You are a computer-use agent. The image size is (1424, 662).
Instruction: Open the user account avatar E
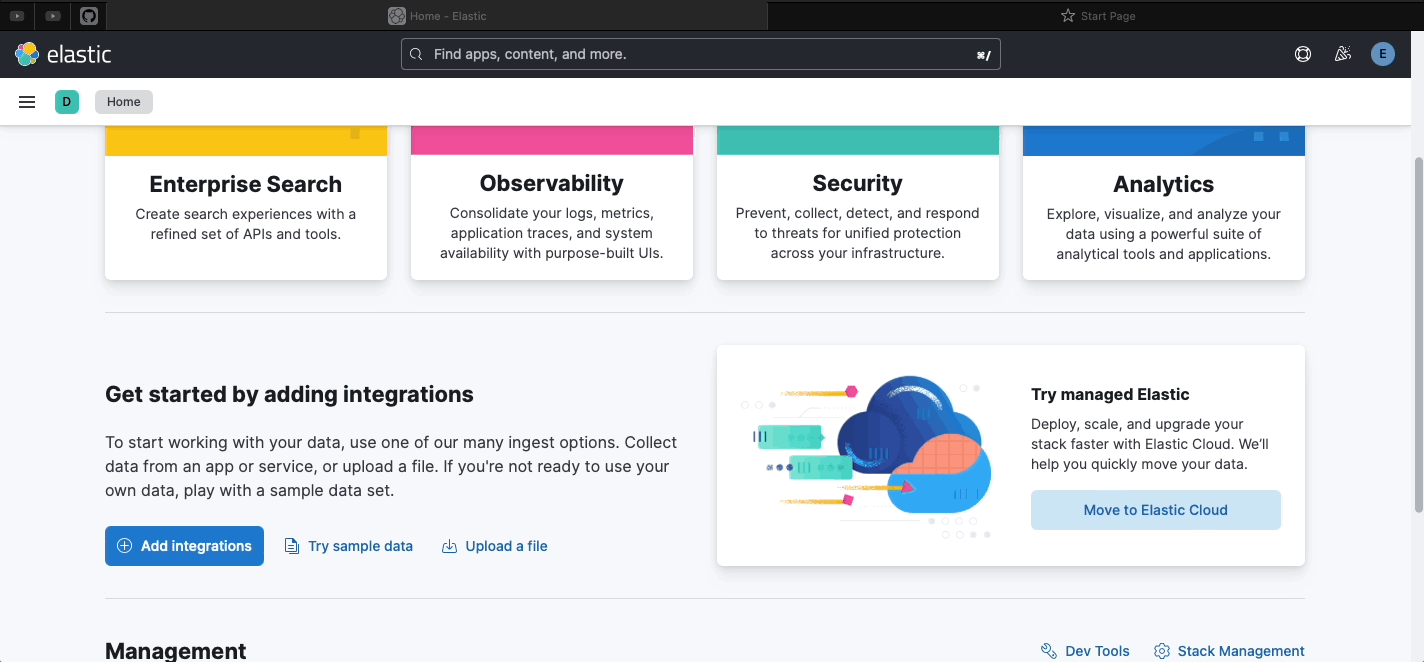(x=1382, y=54)
